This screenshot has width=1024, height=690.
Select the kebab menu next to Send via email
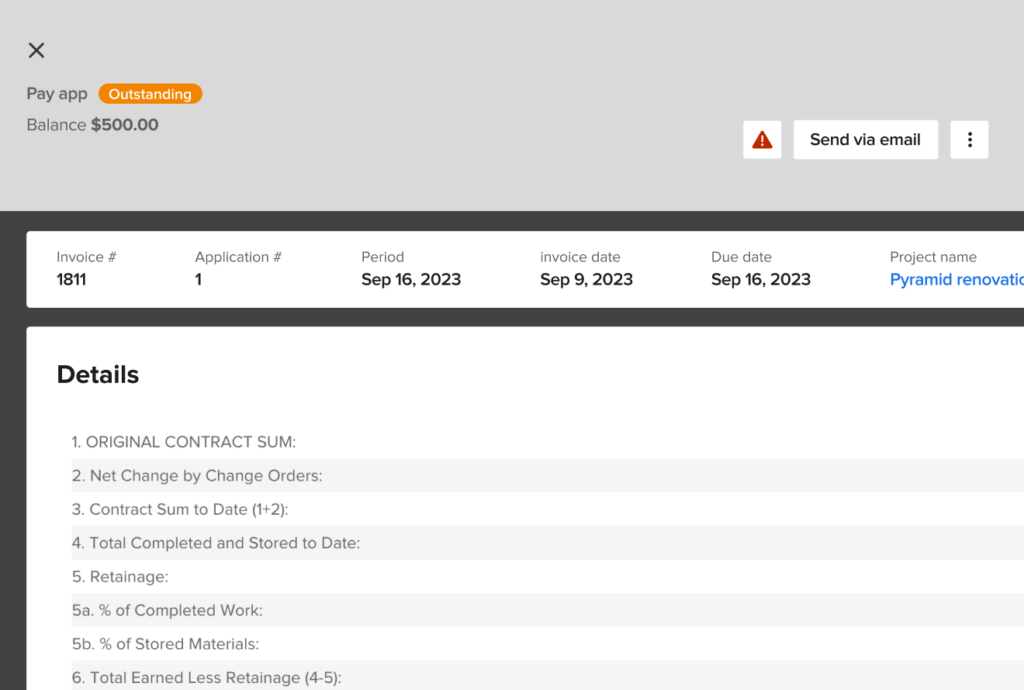(969, 139)
